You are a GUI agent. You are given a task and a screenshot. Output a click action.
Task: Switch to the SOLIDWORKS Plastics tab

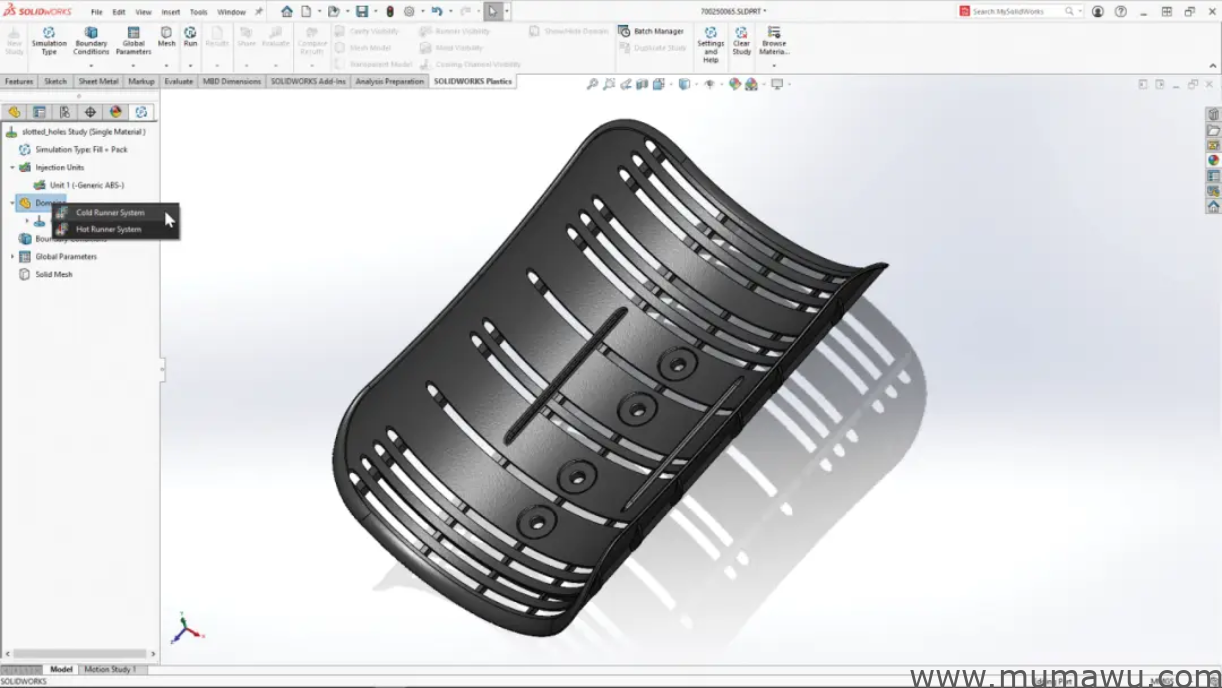click(473, 81)
